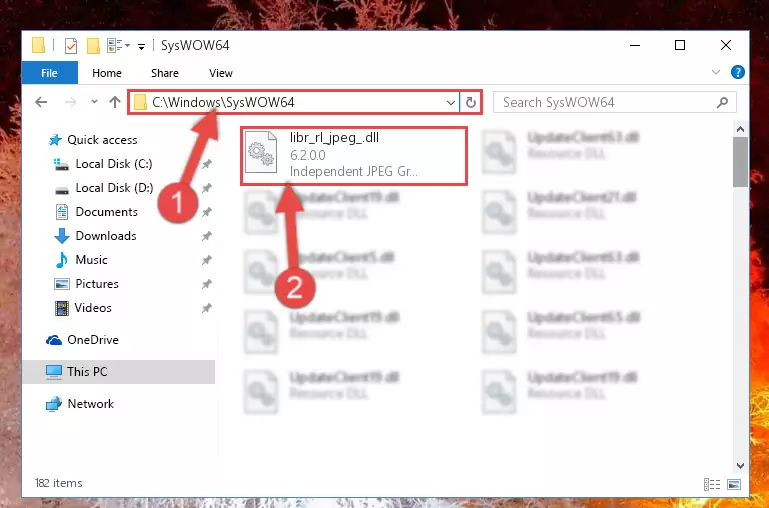Click the OneDrive cloud icon

[x=54, y=340]
